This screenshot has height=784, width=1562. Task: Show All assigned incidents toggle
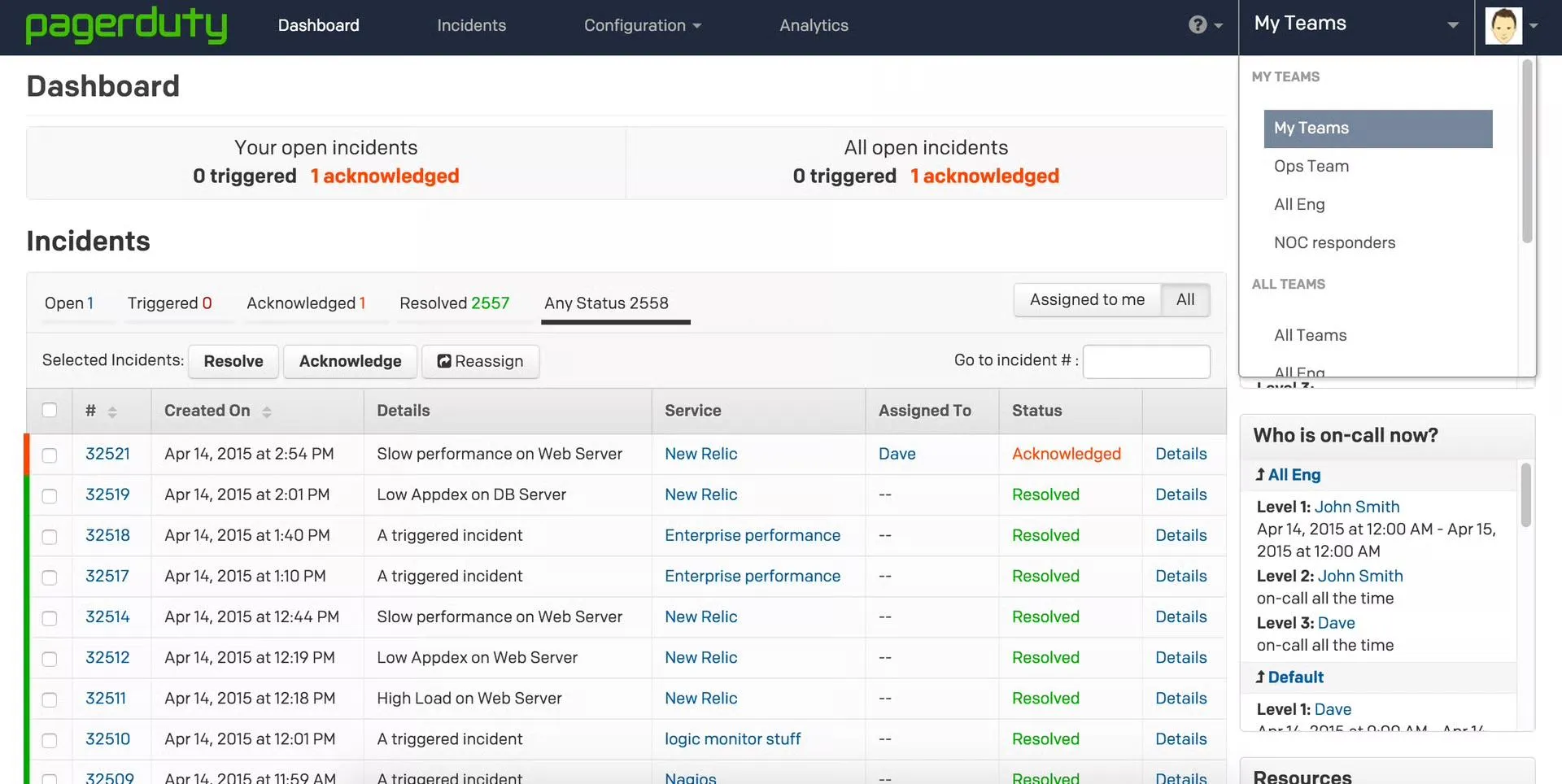coord(1185,299)
